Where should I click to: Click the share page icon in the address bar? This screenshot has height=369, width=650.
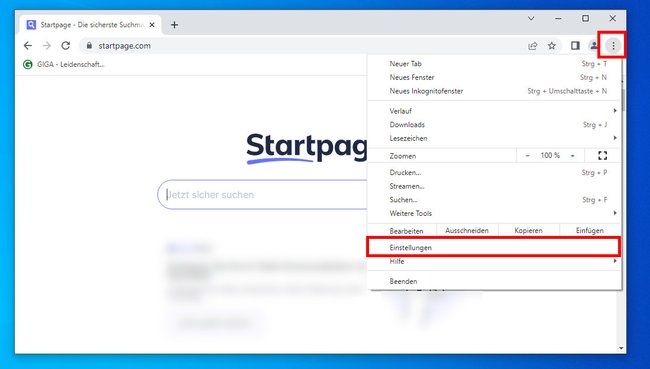[x=533, y=46]
